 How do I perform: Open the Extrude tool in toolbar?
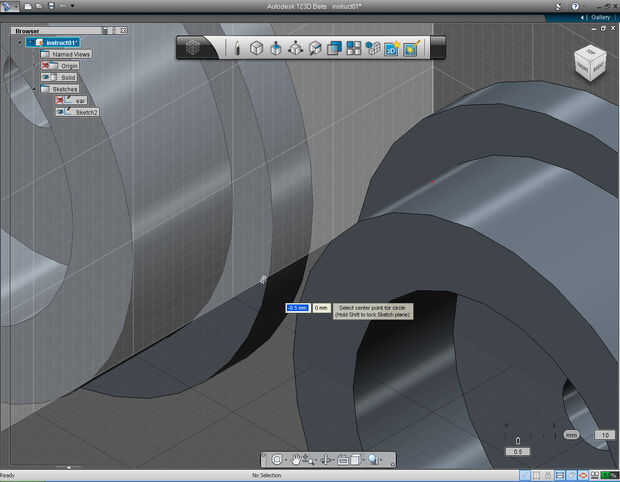pyautogui.click(x=276, y=48)
